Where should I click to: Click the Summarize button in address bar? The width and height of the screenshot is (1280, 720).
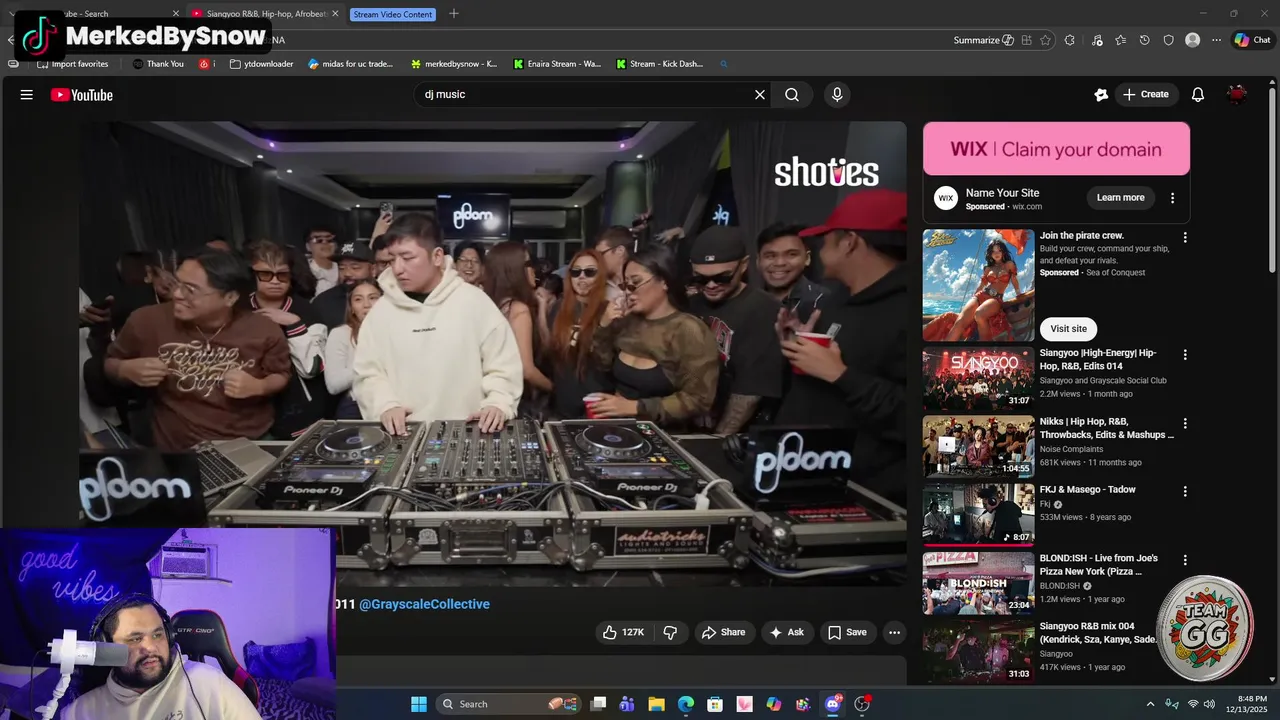tap(983, 40)
